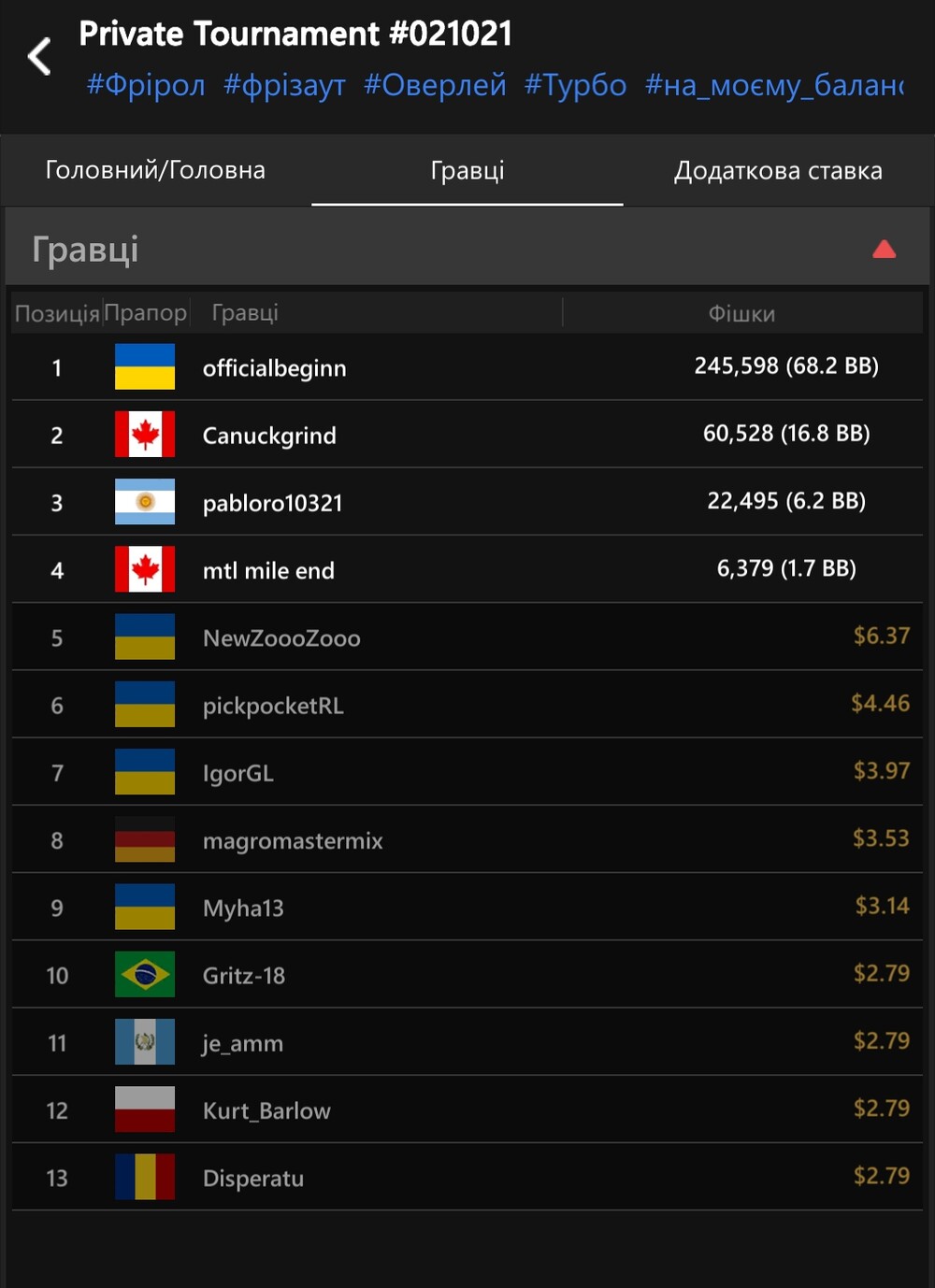This screenshot has width=935, height=1288.
Task: Collapse the Гравці section with red triangle
Action: [884, 249]
